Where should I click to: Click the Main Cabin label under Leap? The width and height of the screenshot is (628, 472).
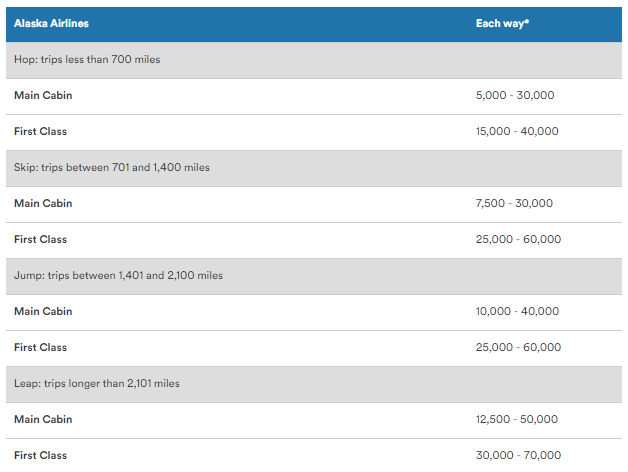click(43, 419)
